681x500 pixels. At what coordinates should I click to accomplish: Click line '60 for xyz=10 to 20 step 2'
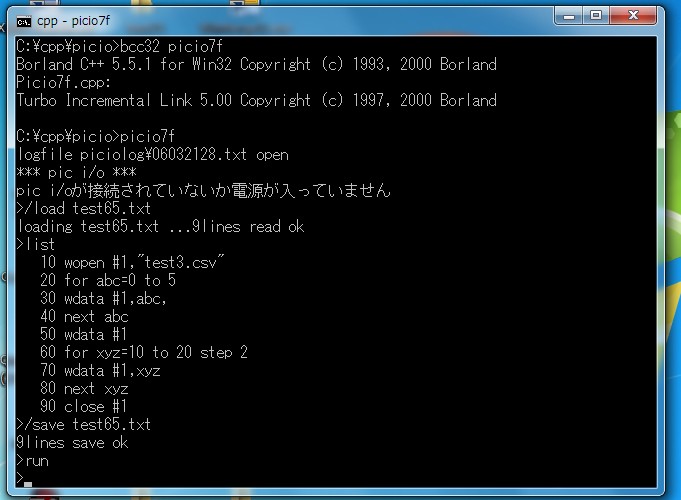144,352
